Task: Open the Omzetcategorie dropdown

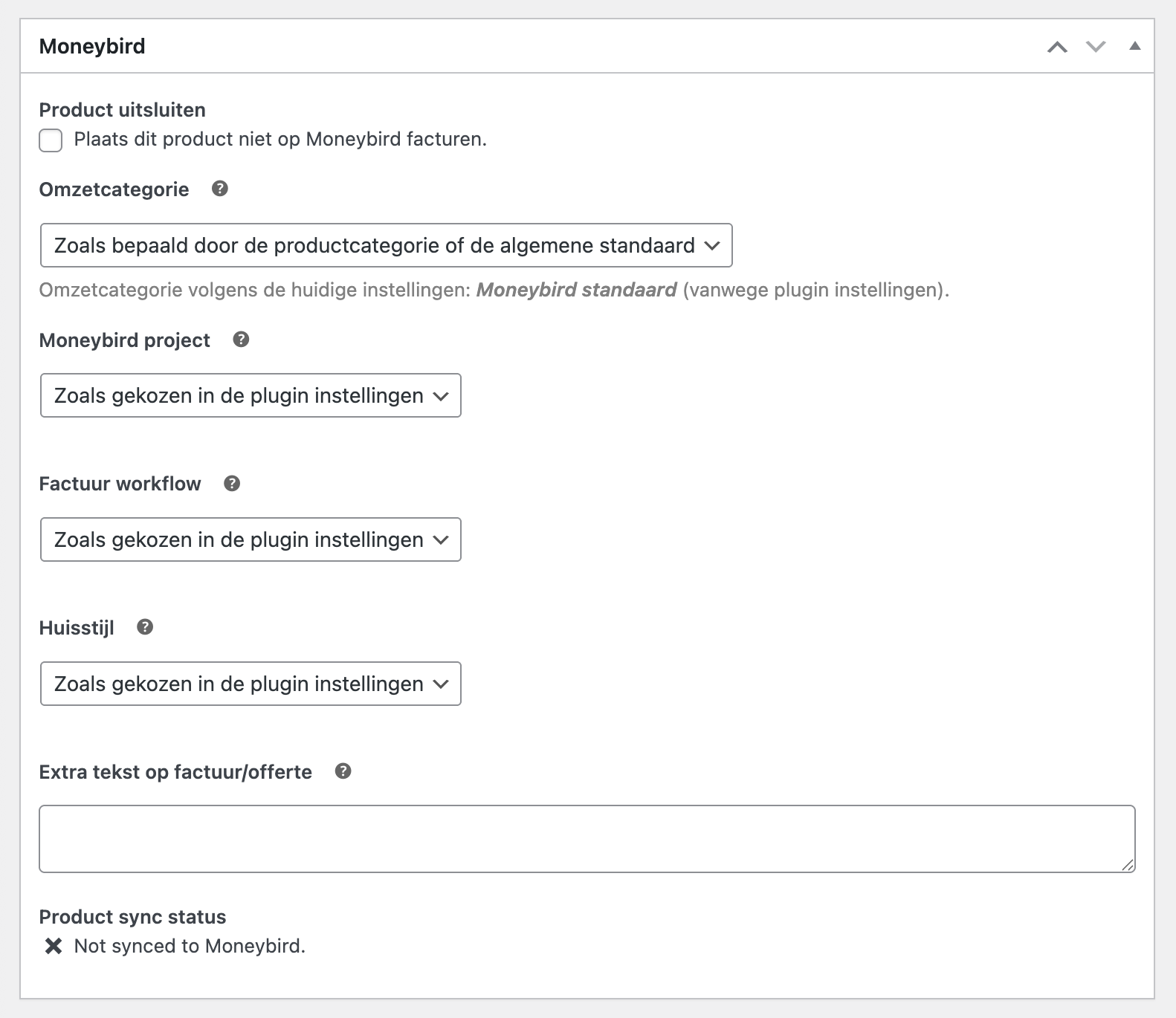Action: [x=386, y=245]
